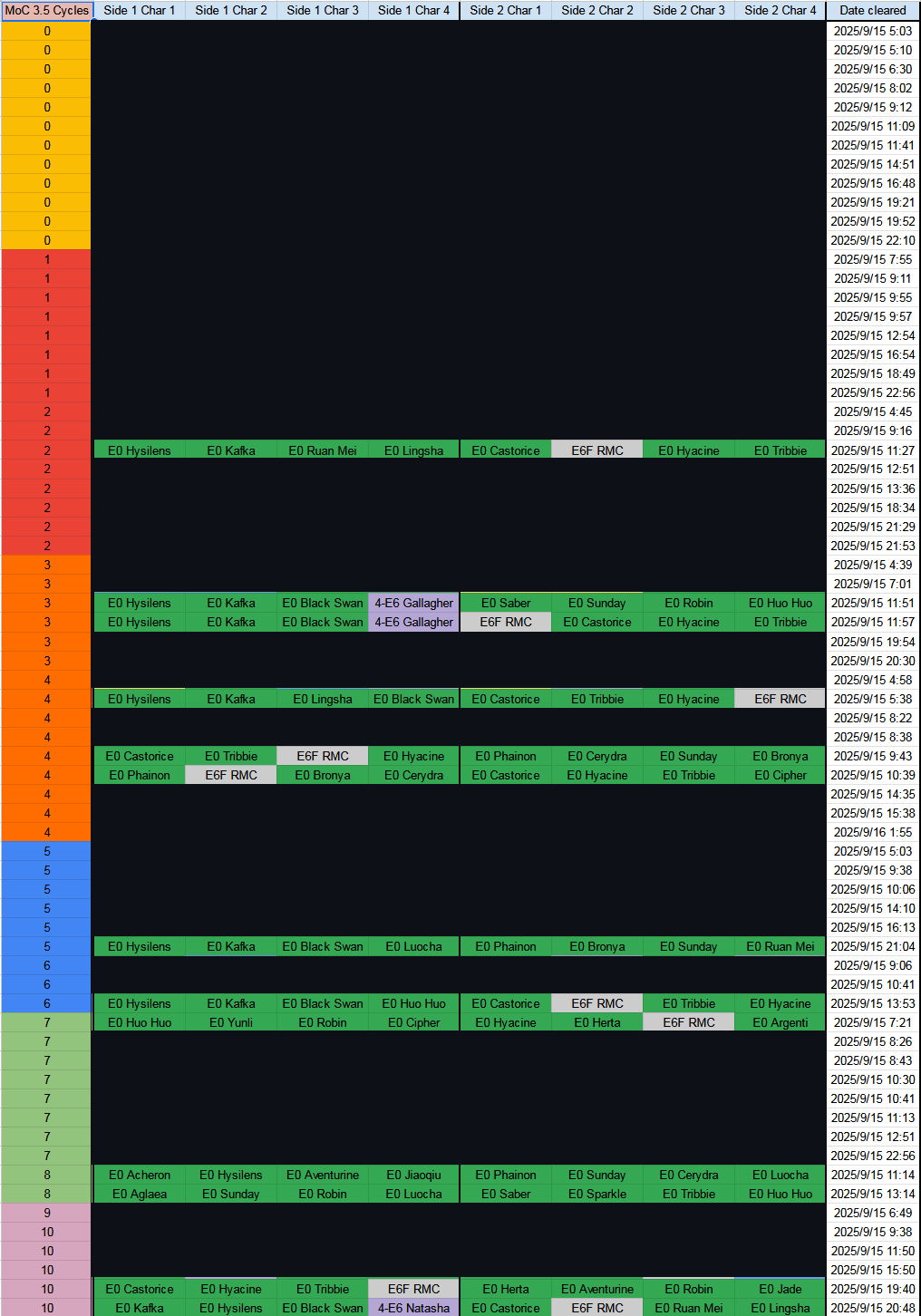Viewport: 921px width, 1316px height.
Task: Click "4-E6 Gallagher" in the 11:51 row
Action: pos(414,603)
